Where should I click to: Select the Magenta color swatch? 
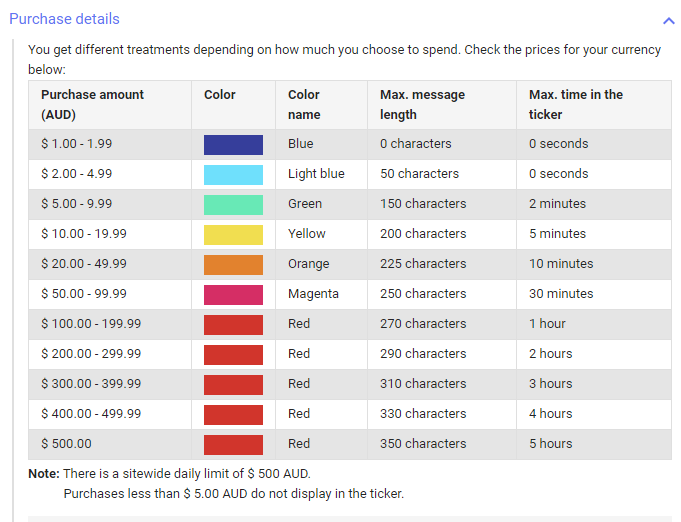pos(233,294)
